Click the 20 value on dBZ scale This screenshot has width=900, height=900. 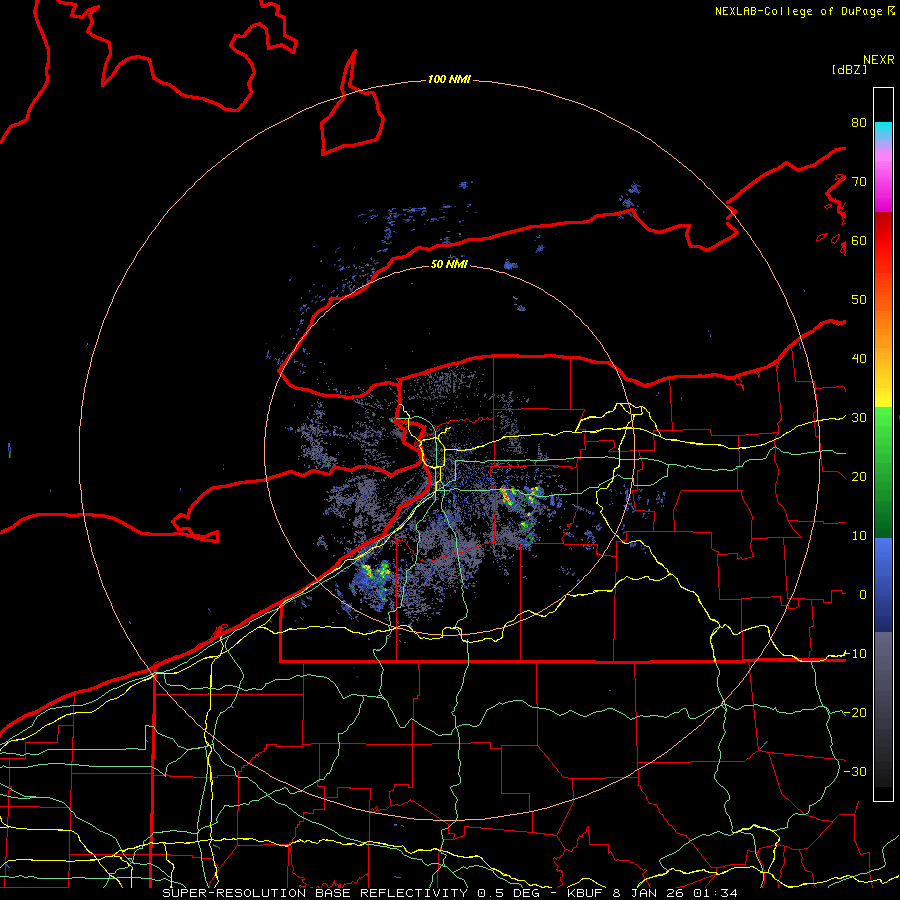click(859, 476)
